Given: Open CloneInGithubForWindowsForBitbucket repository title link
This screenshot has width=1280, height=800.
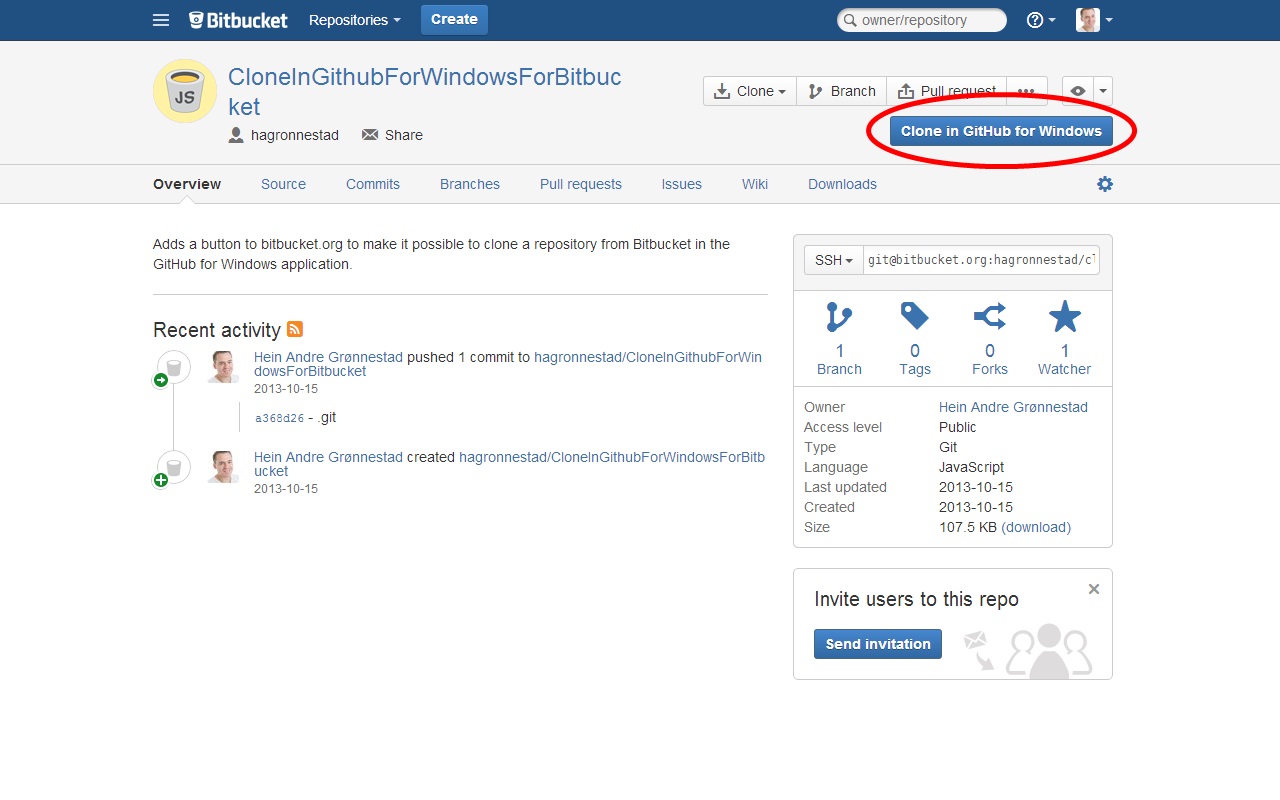Looking at the screenshot, I should [x=425, y=92].
